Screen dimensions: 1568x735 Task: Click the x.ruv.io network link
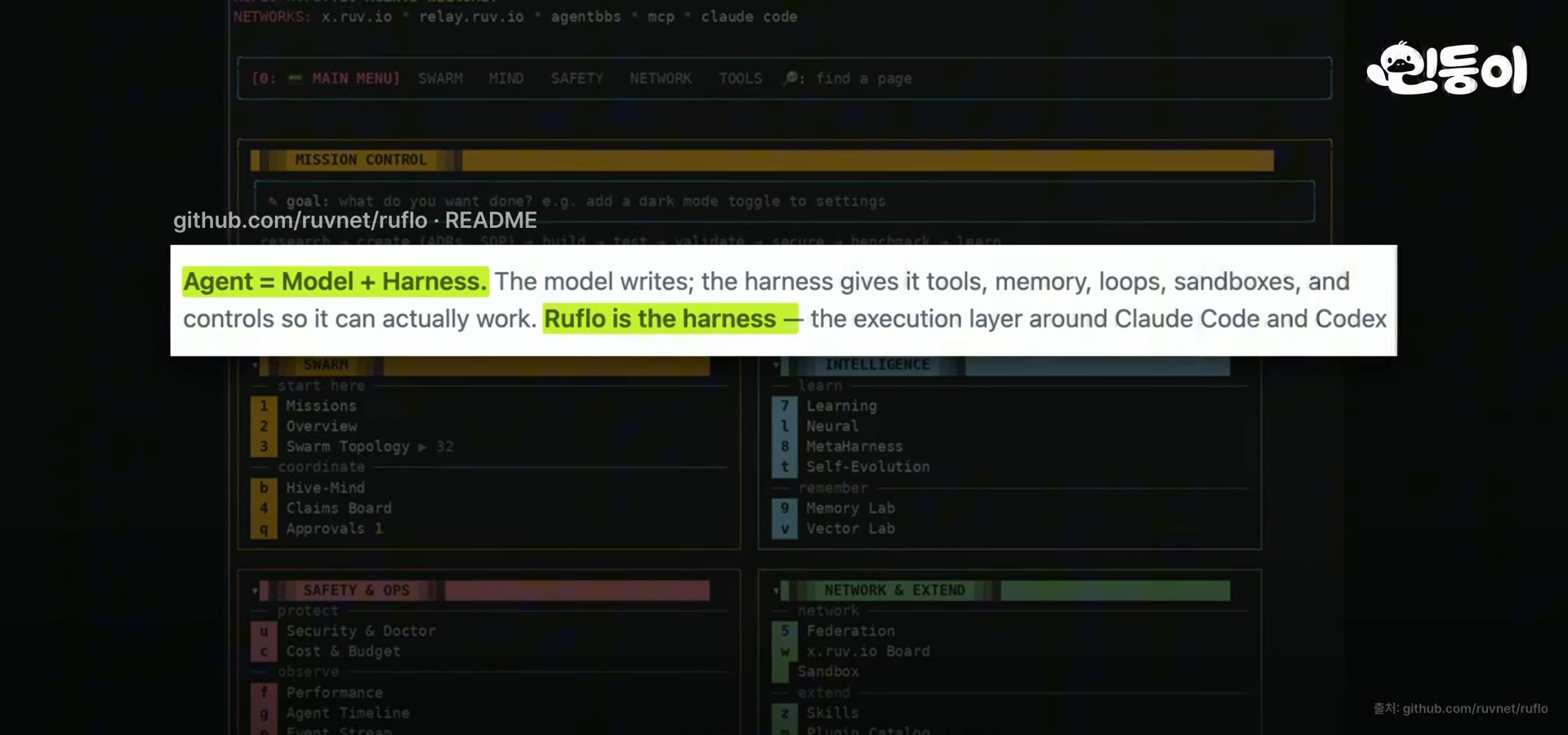tap(356, 16)
